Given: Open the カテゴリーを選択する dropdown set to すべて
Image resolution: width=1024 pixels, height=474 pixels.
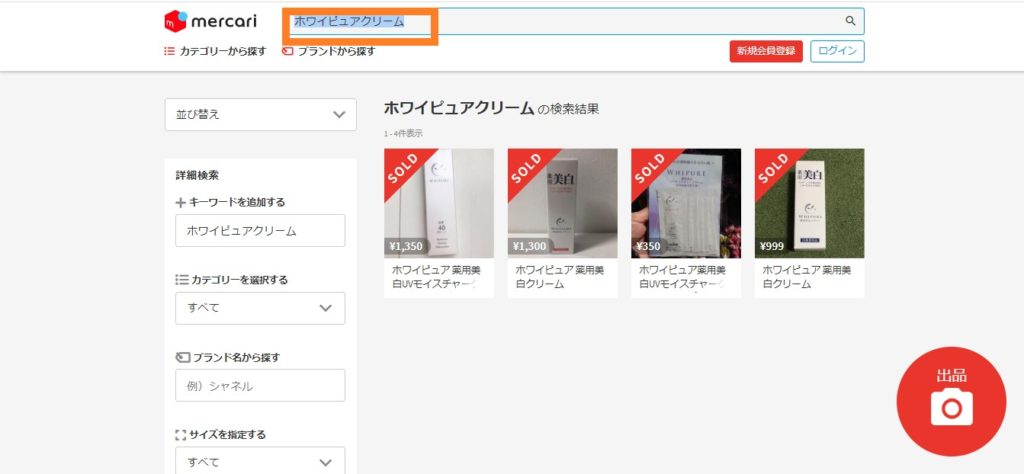Looking at the screenshot, I should click(260, 308).
